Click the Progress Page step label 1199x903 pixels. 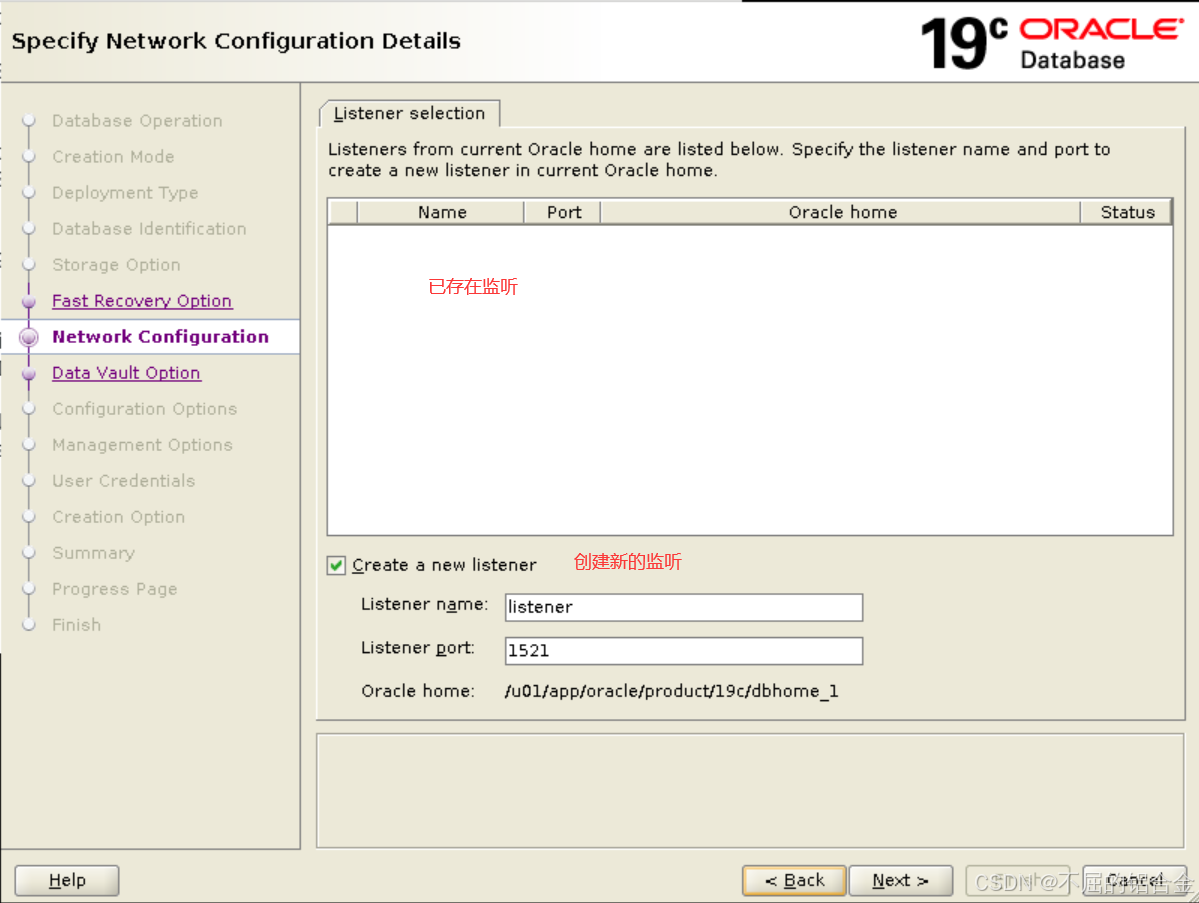click(x=115, y=589)
